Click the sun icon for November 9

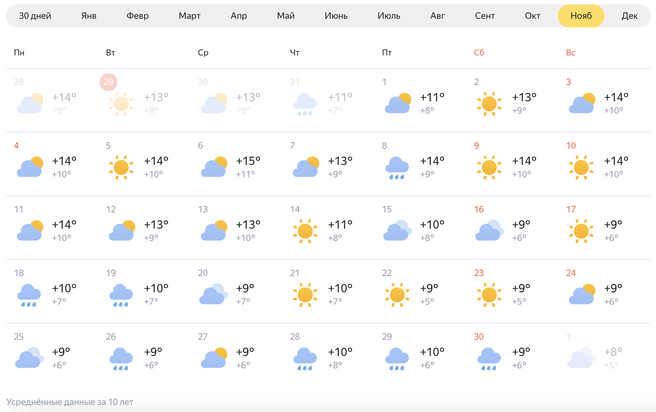tap(489, 167)
